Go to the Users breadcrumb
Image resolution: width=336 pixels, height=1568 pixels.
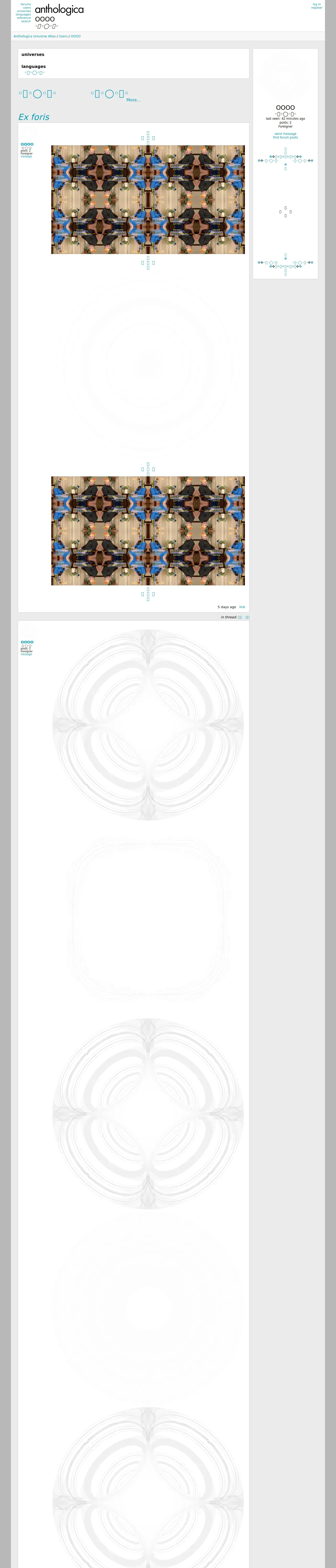point(63,37)
